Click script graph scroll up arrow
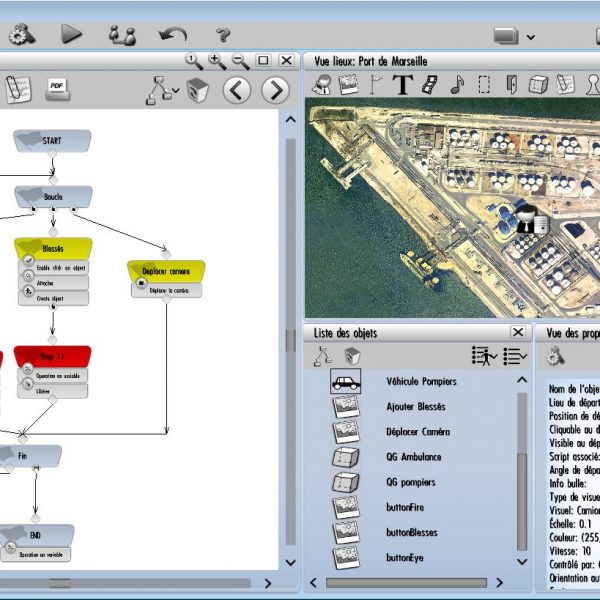 click(x=290, y=120)
